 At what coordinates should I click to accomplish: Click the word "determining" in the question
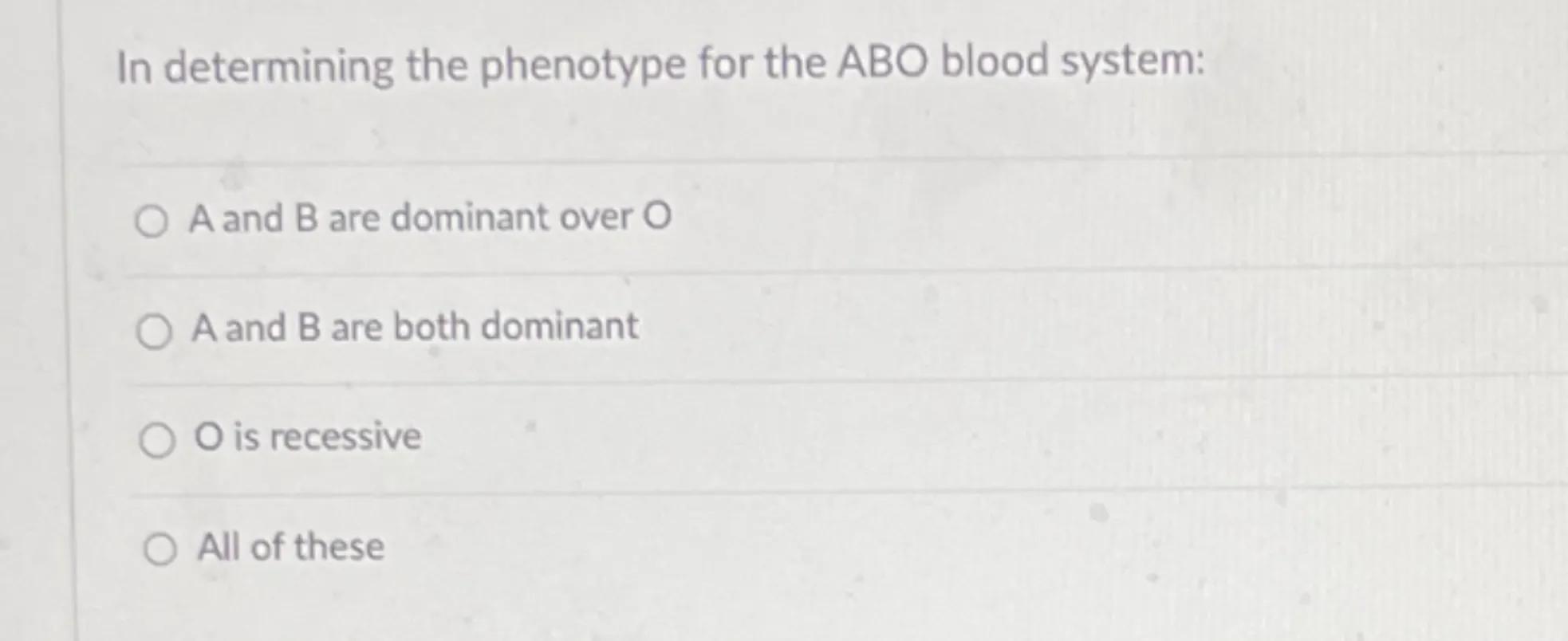click(279, 67)
